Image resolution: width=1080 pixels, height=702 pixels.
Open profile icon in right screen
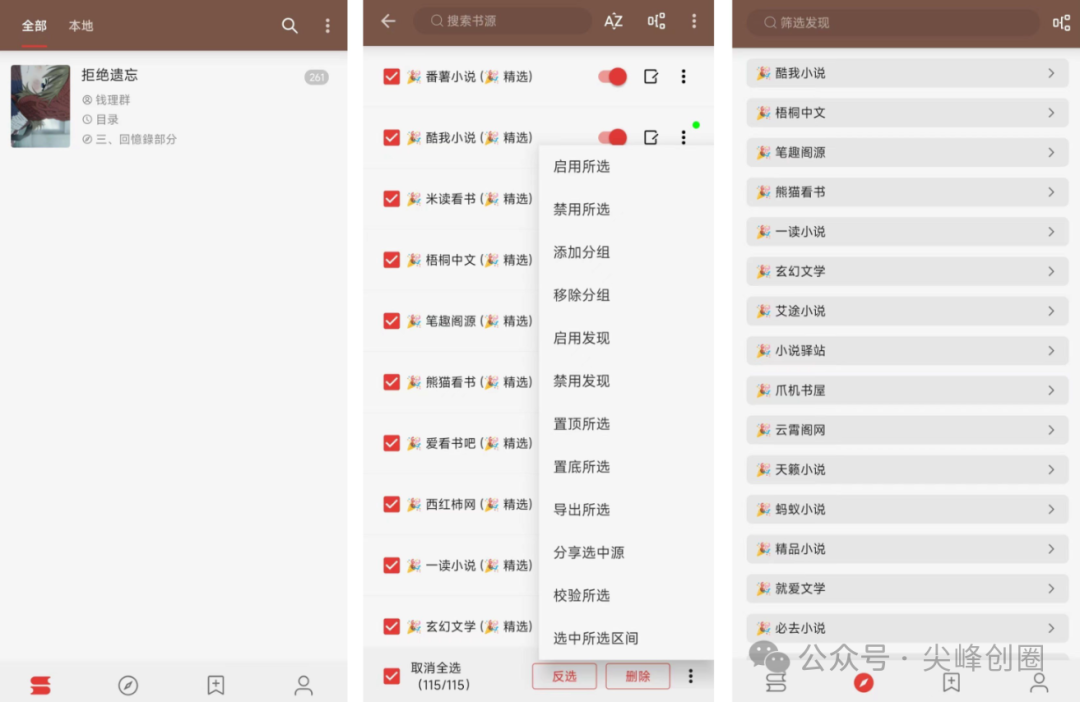tap(1039, 683)
